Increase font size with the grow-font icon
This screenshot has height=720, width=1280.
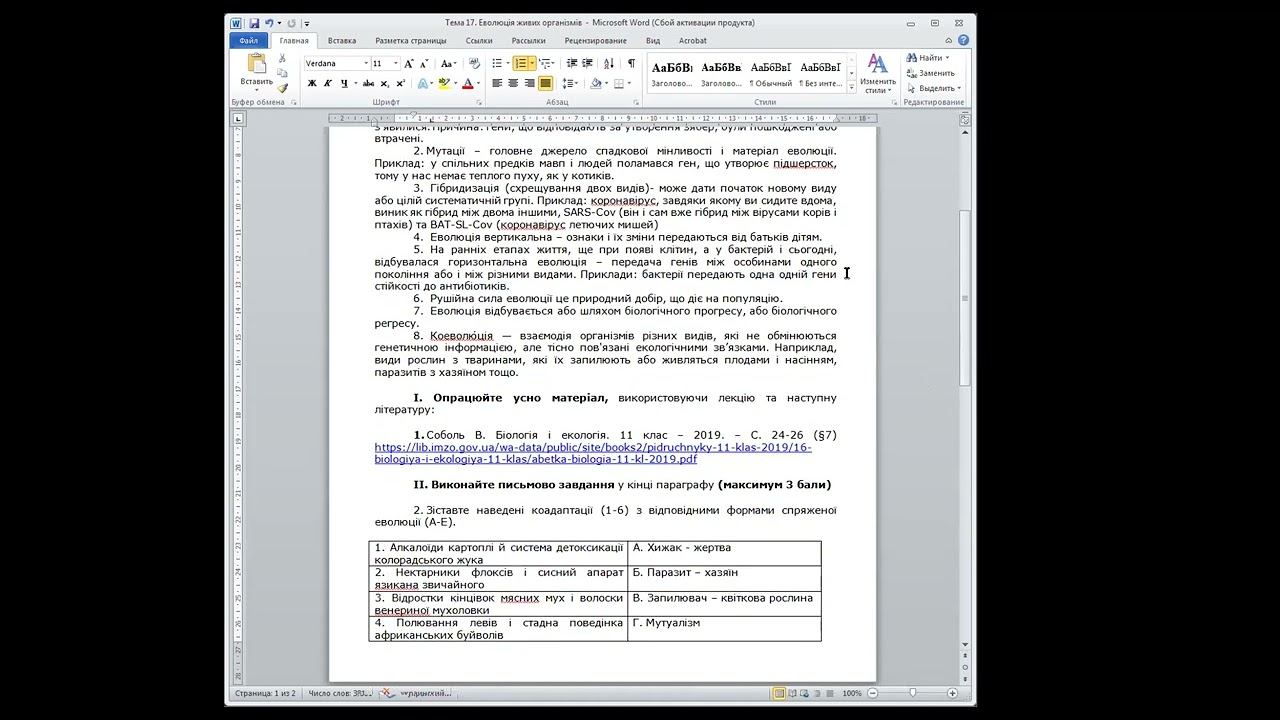click(411, 63)
